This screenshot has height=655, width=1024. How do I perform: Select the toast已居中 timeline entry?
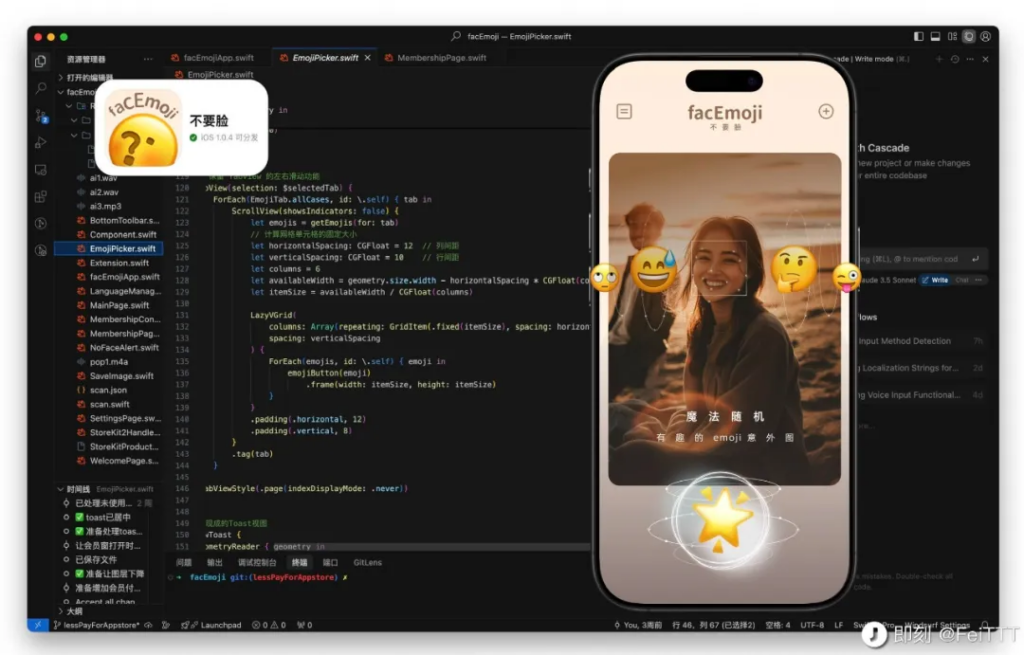[103, 517]
